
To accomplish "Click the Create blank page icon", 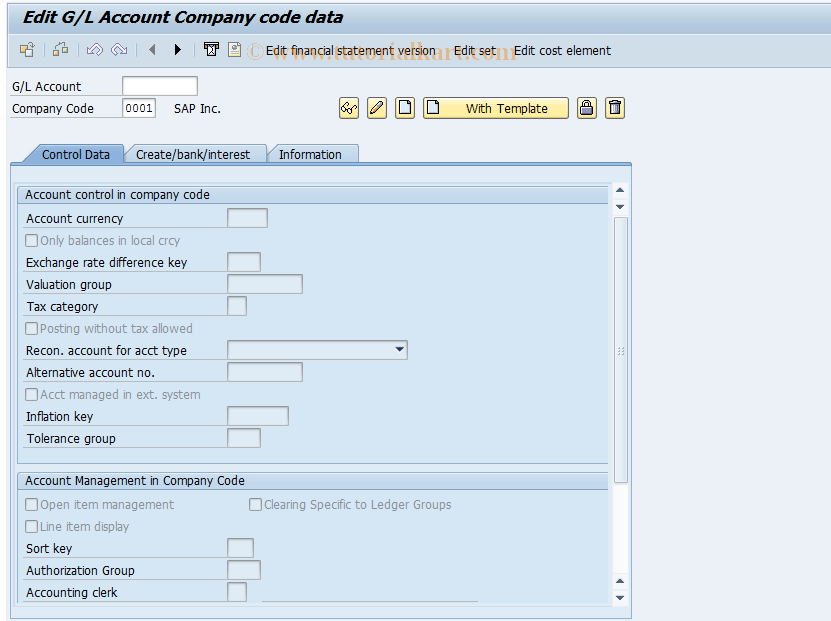I will pos(404,108).
